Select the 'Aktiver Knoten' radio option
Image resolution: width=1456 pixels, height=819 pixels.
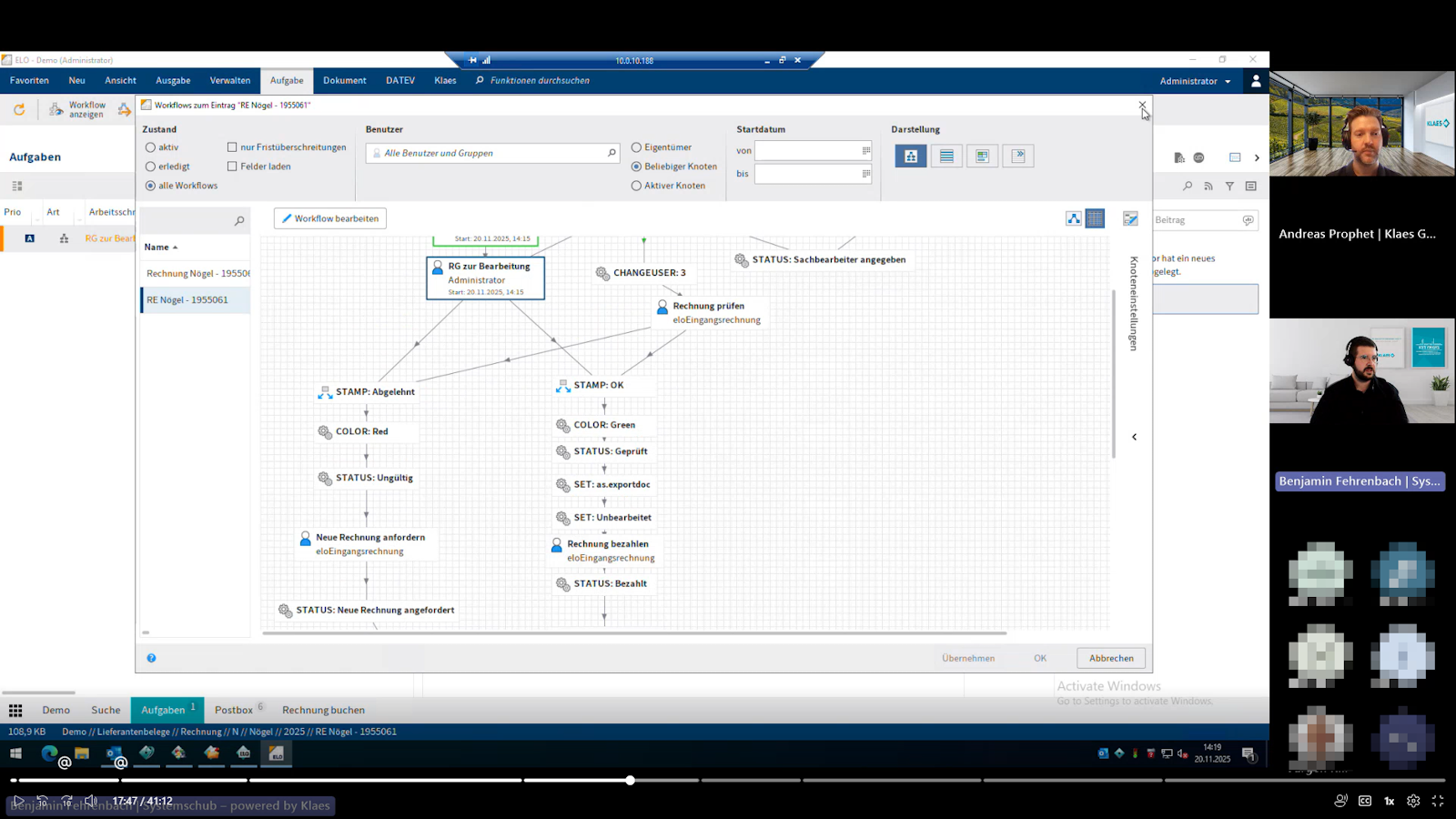pyautogui.click(x=636, y=186)
